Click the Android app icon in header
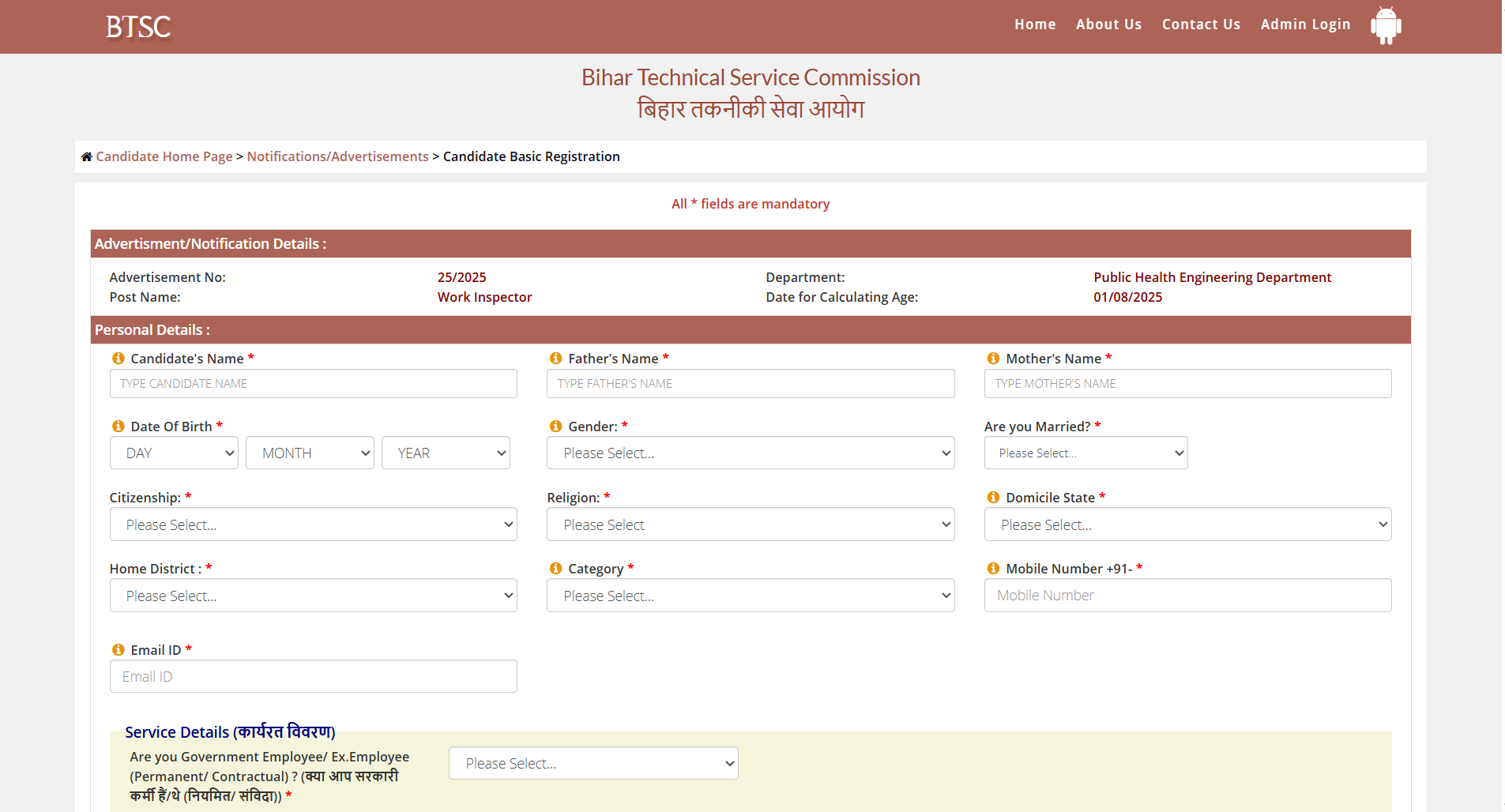 coord(1386,25)
